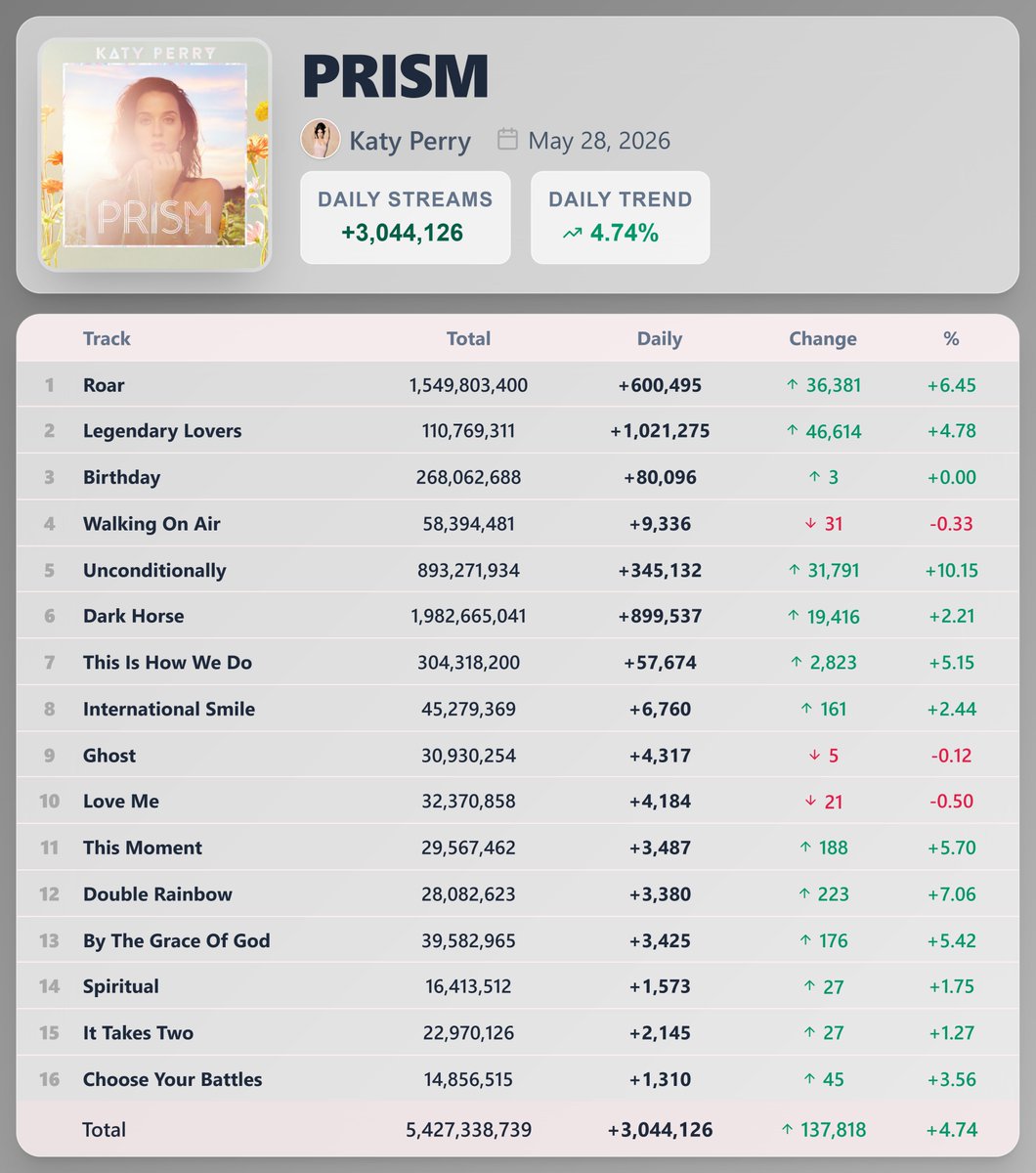Click the total daily +3,044,126 in table

point(660,1130)
